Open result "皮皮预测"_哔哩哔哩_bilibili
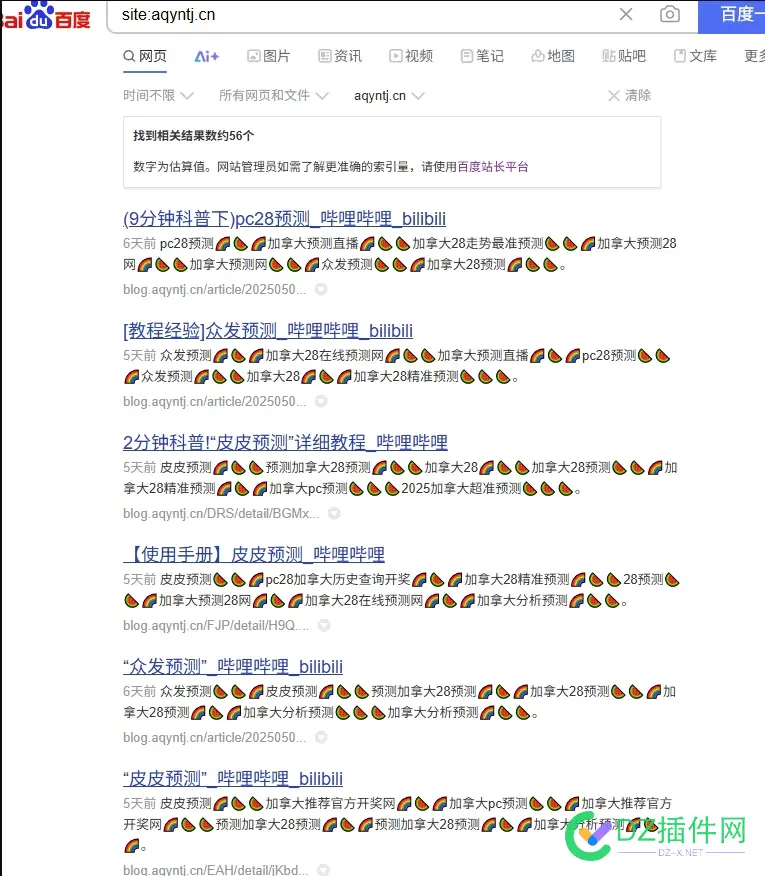The image size is (765, 876). point(232,778)
